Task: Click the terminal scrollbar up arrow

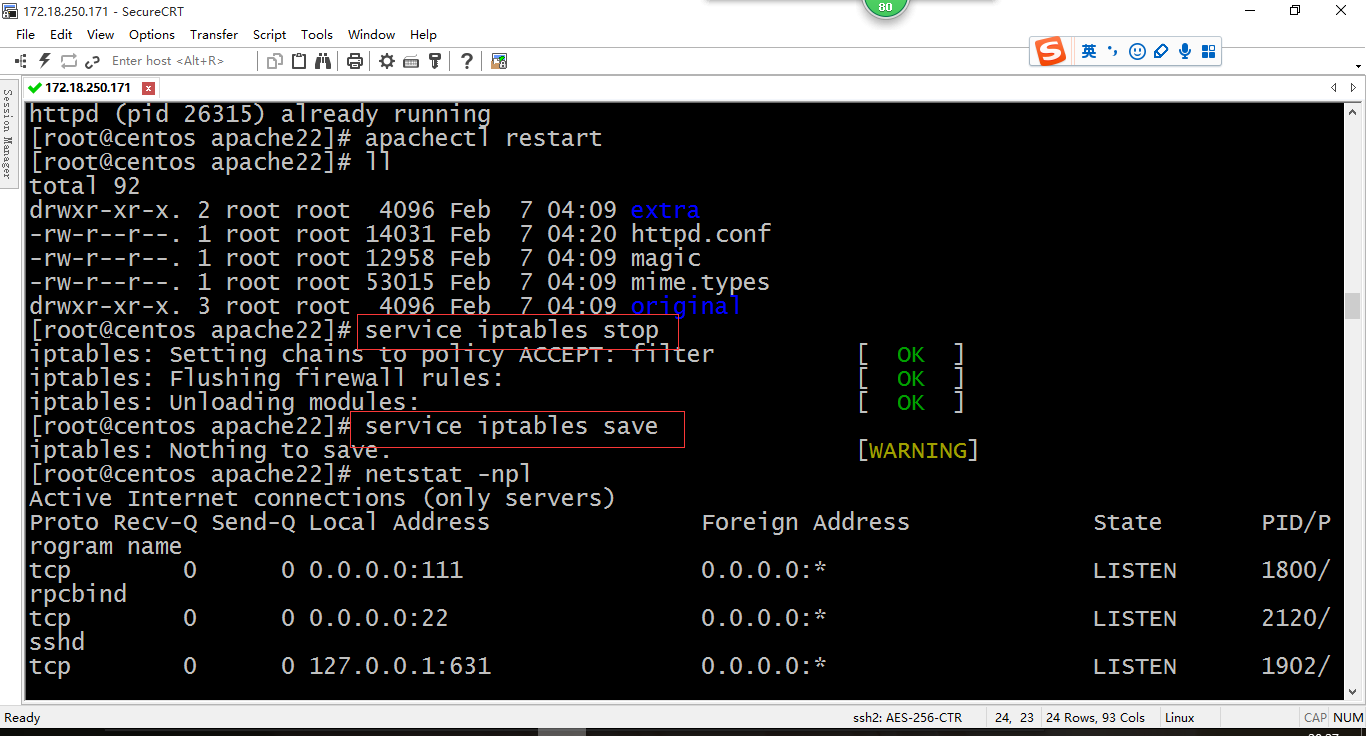Action: pos(1353,110)
